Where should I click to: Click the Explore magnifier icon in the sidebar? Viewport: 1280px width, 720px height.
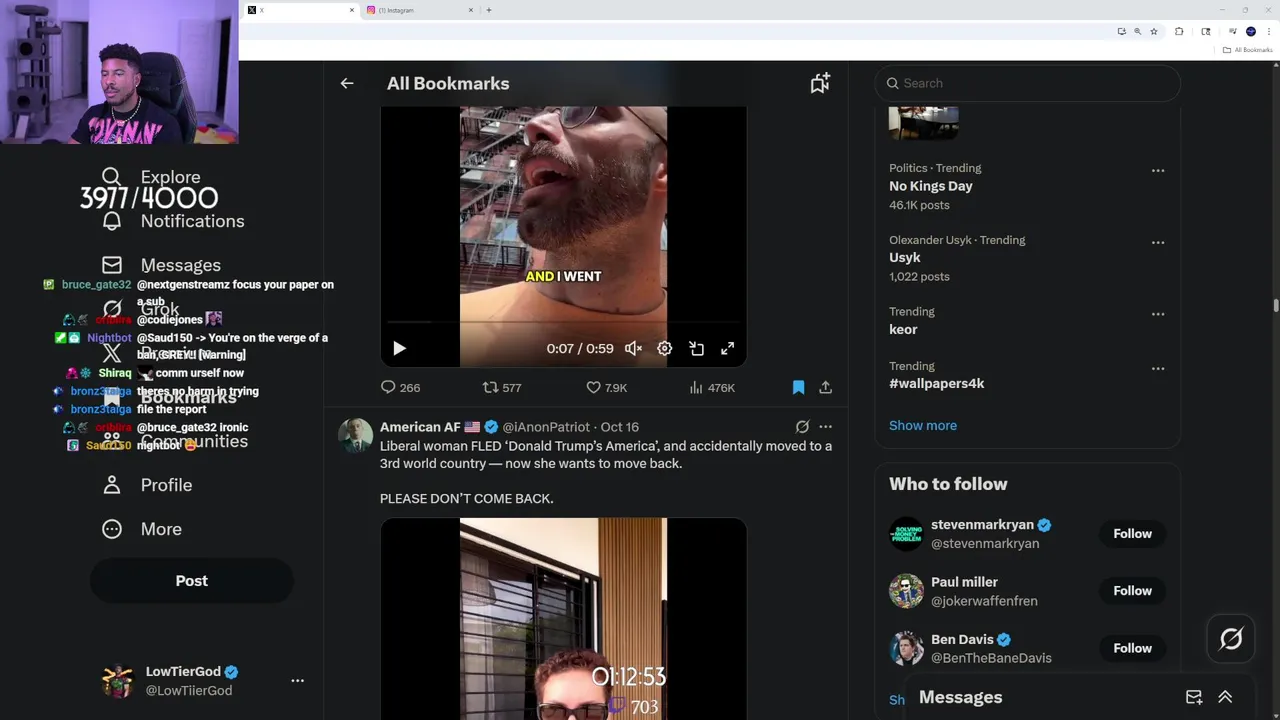pyautogui.click(x=112, y=177)
